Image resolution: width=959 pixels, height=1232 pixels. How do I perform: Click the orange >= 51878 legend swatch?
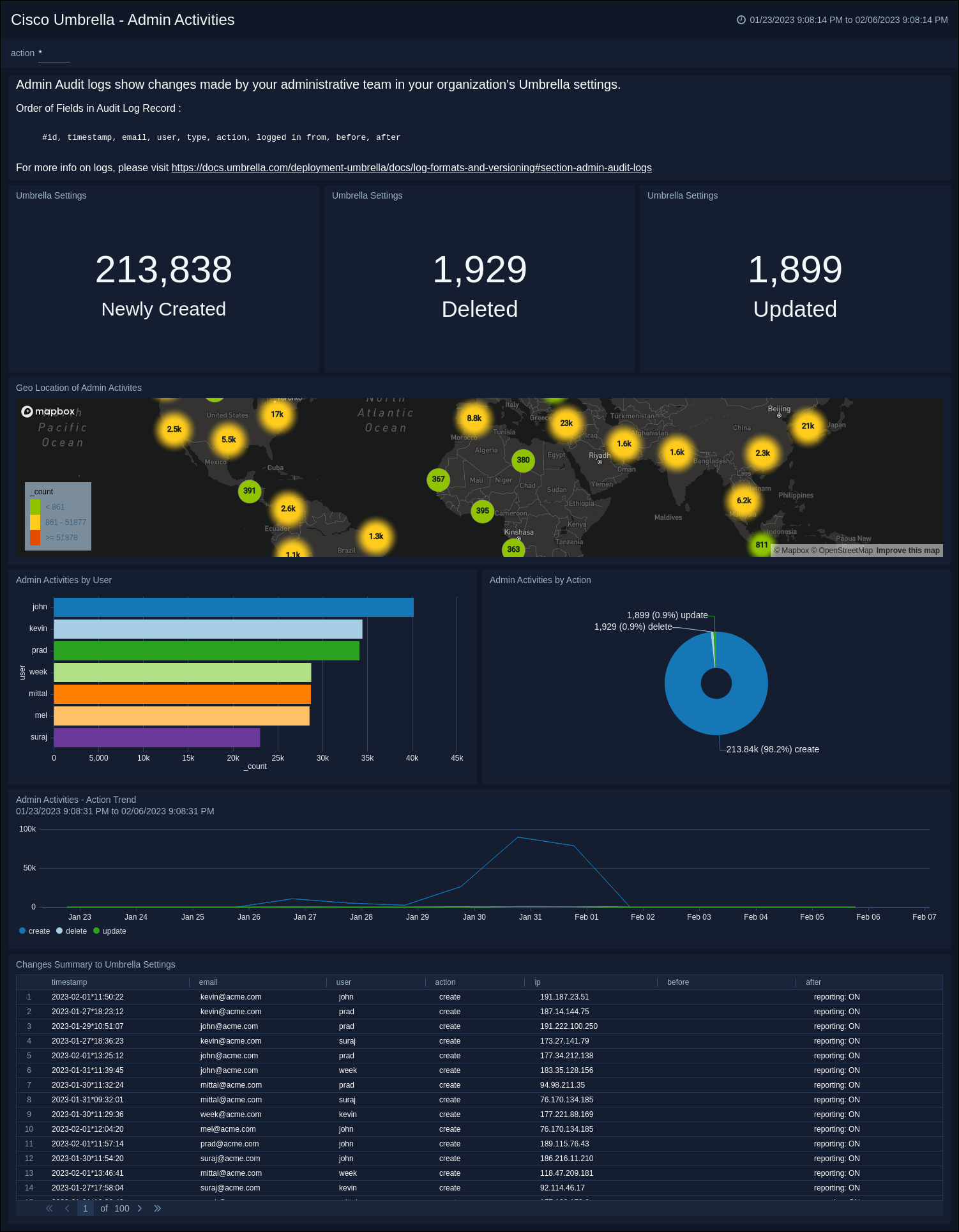click(35, 538)
